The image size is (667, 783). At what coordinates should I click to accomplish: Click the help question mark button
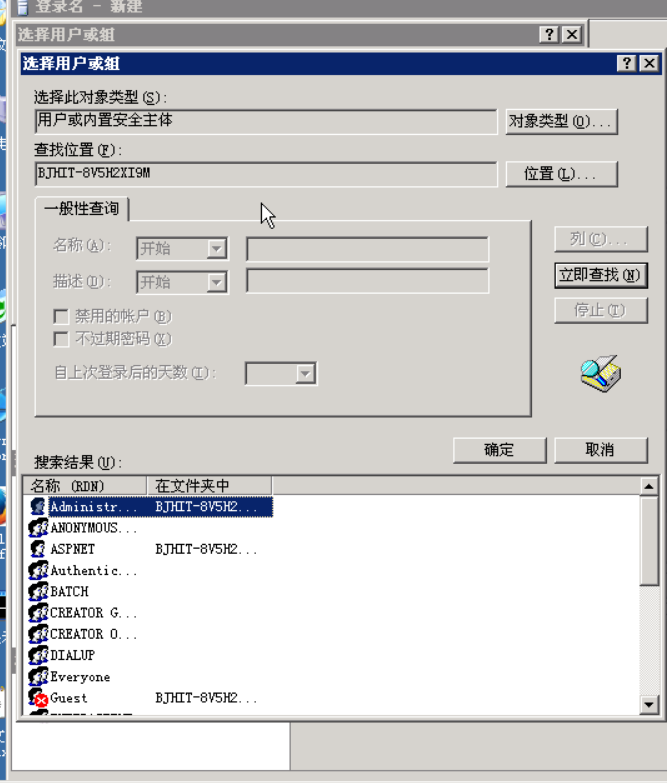pos(627,63)
